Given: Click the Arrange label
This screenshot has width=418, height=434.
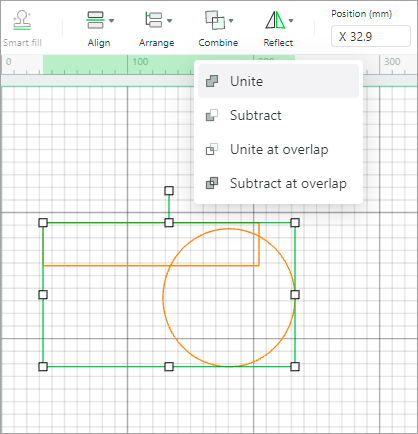Looking at the screenshot, I should tap(157, 43).
